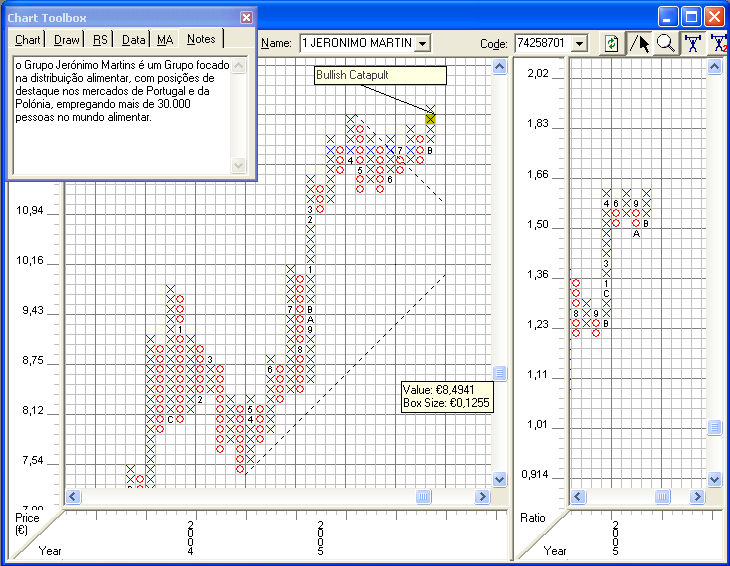Click the refresh chart icon
730x566 pixels.
point(611,43)
